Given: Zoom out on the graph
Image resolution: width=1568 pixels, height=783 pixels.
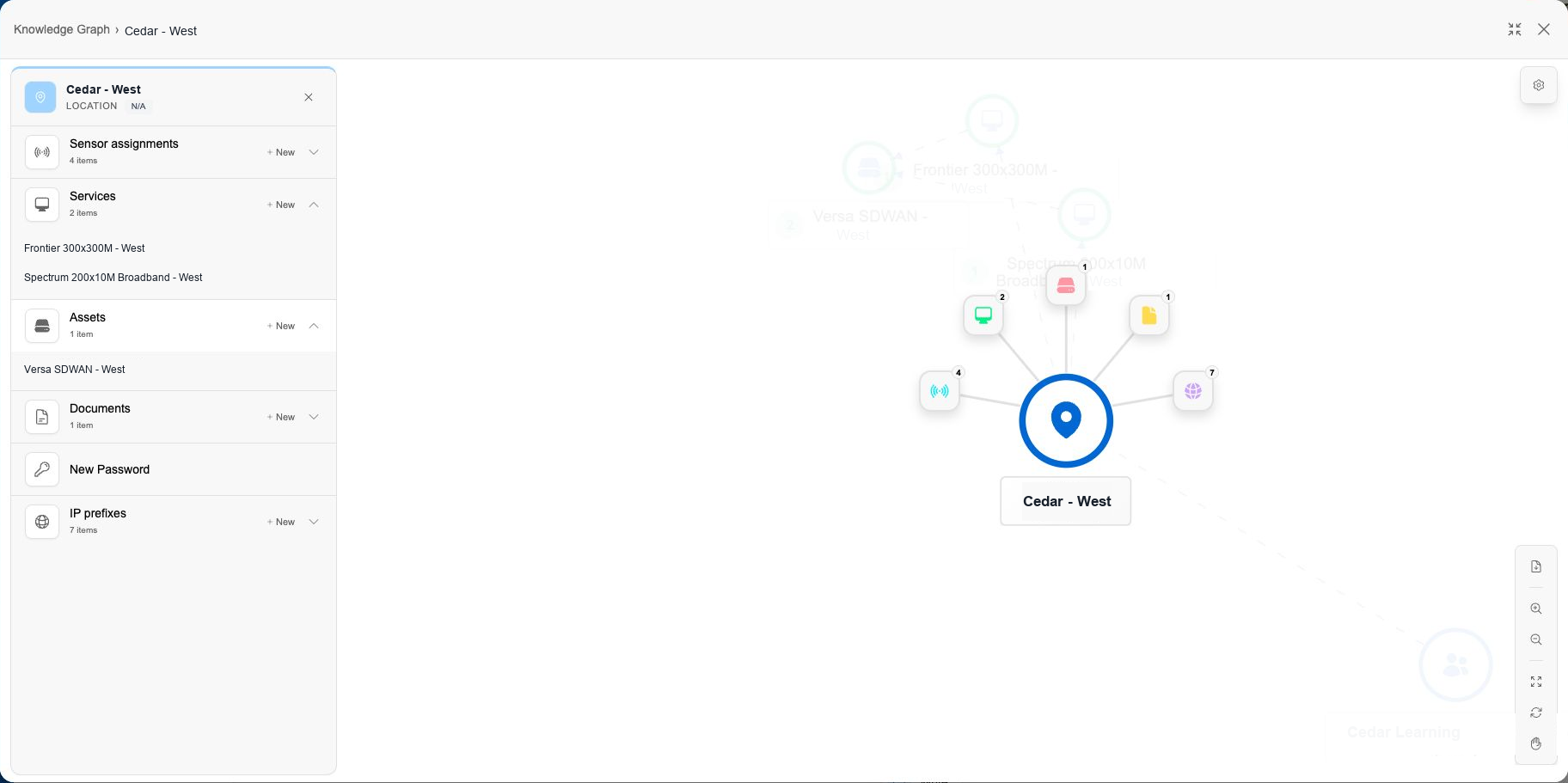Looking at the screenshot, I should (x=1536, y=639).
